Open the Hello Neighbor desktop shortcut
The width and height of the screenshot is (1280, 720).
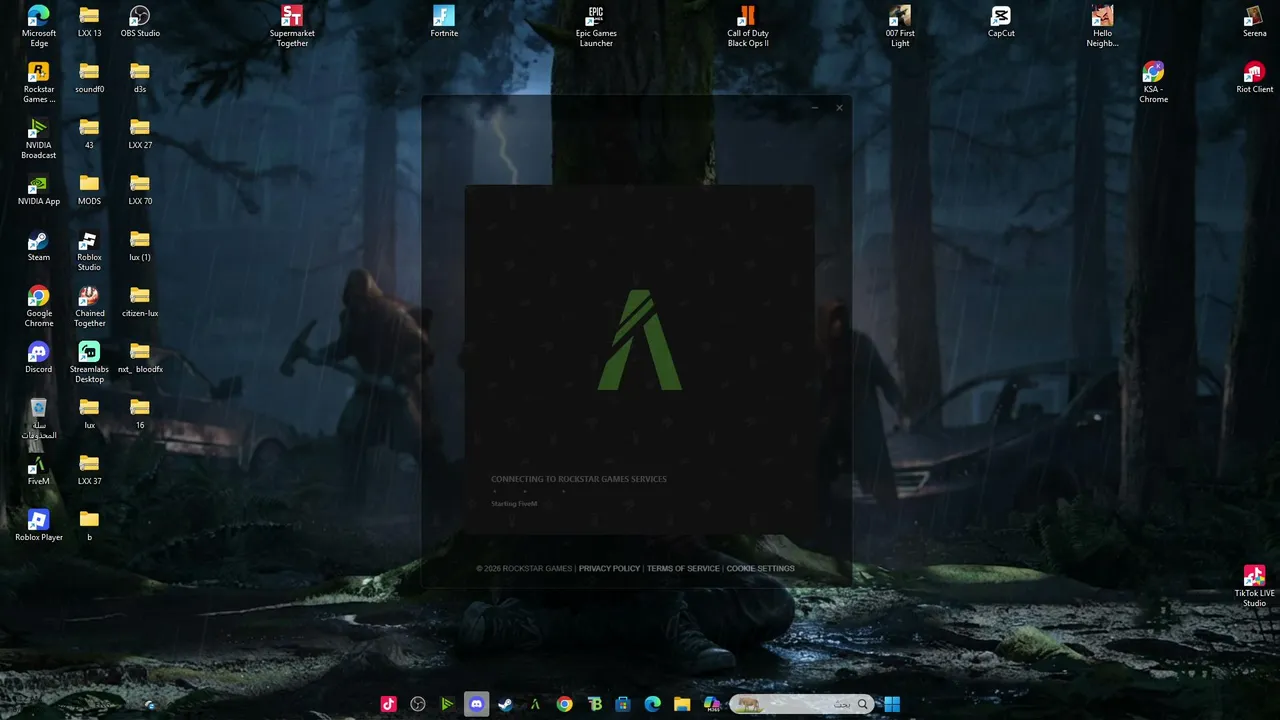(1102, 26)
